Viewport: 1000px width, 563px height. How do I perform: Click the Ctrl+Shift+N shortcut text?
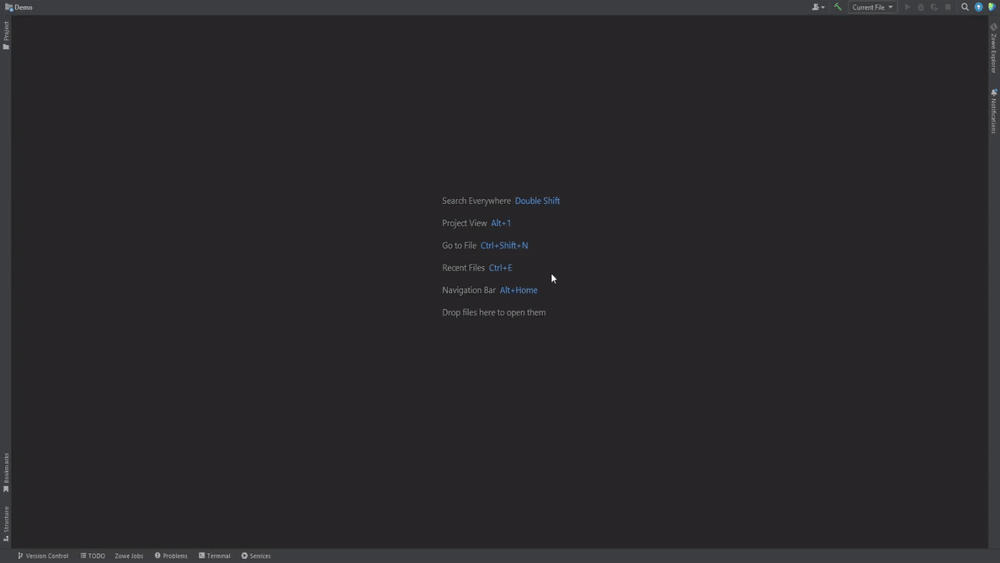[504, 245]
